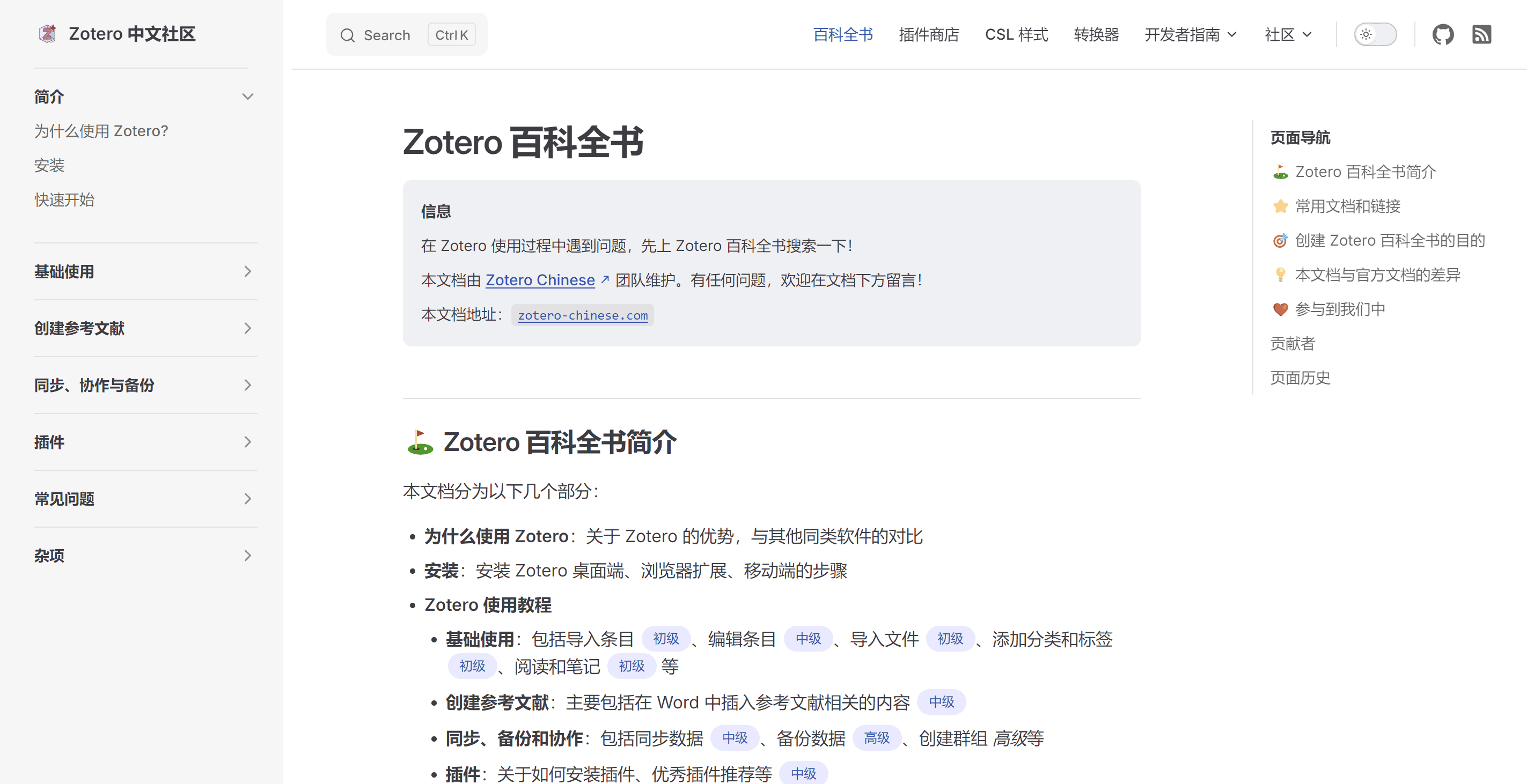Click the external link arrow after Zotero Chinese
Screen dimensions: 1527x784
point(605,280)
